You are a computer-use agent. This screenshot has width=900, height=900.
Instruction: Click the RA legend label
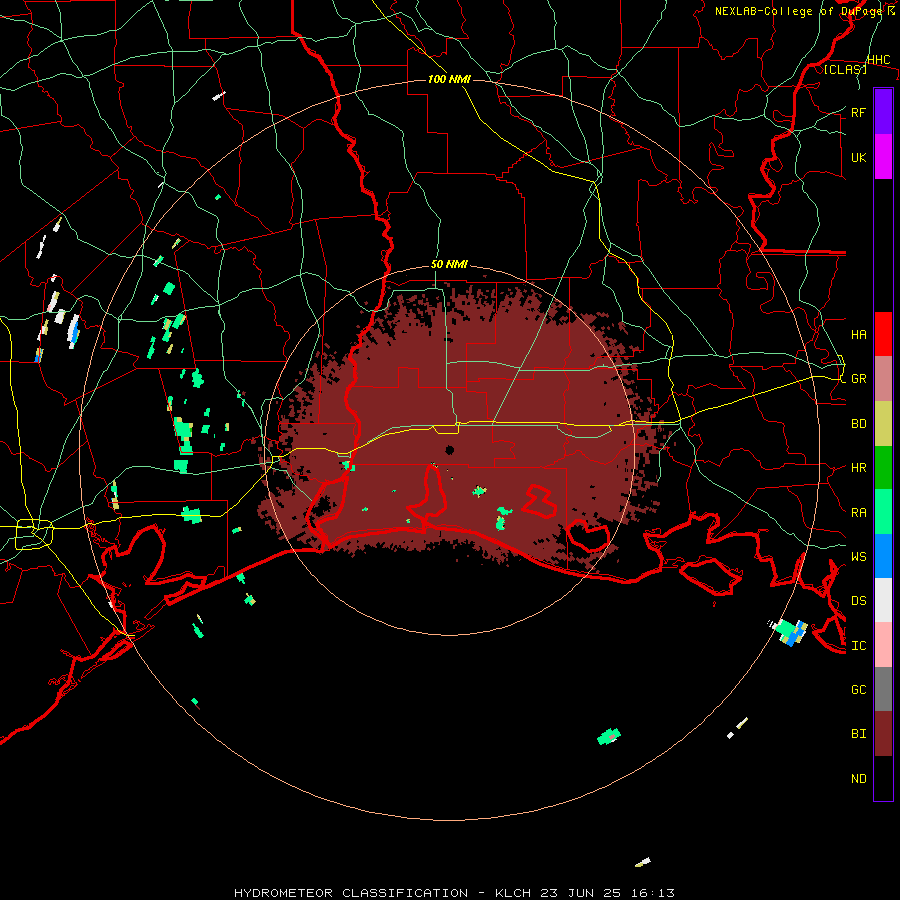click(859, 513)
